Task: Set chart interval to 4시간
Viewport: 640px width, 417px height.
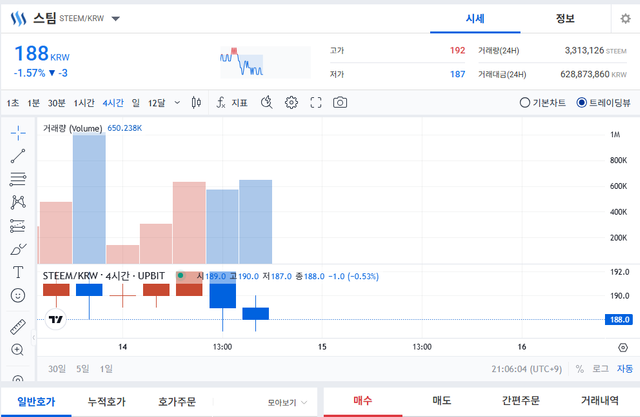Action: [x=113, y=103]
